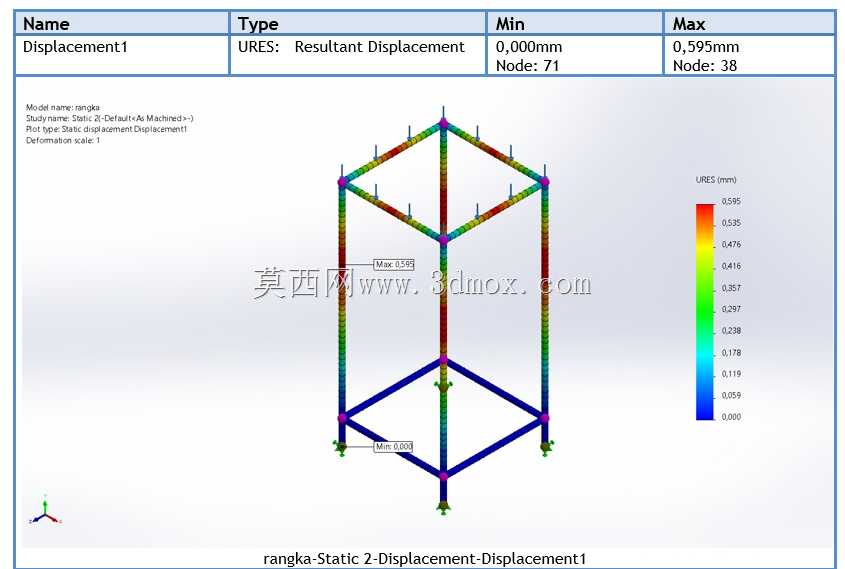845x569 pixels.
Task: Select the 'Min: 0,000' callout label
Action: coord(393,447)
